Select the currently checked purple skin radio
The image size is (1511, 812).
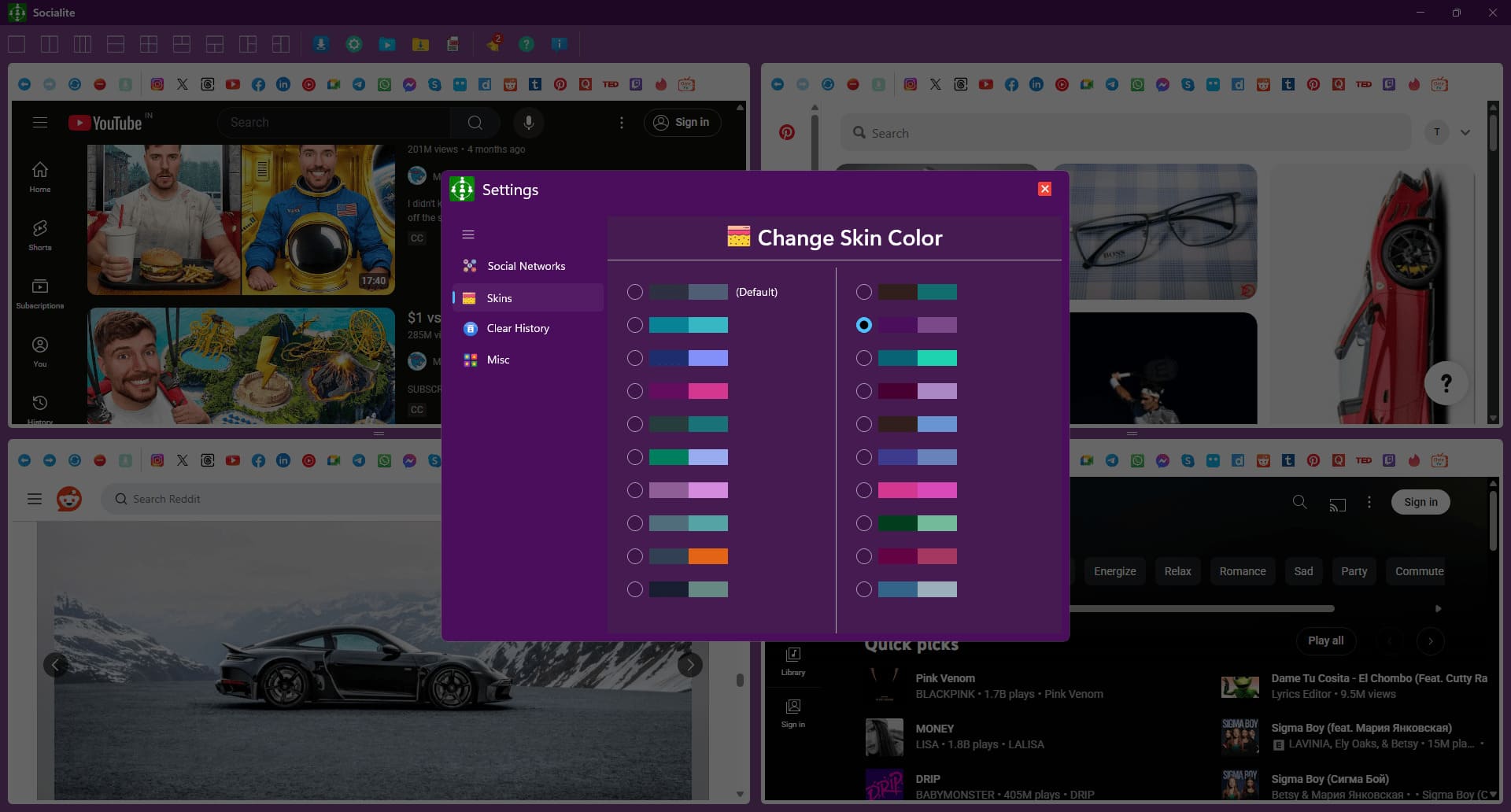(864, 325)
